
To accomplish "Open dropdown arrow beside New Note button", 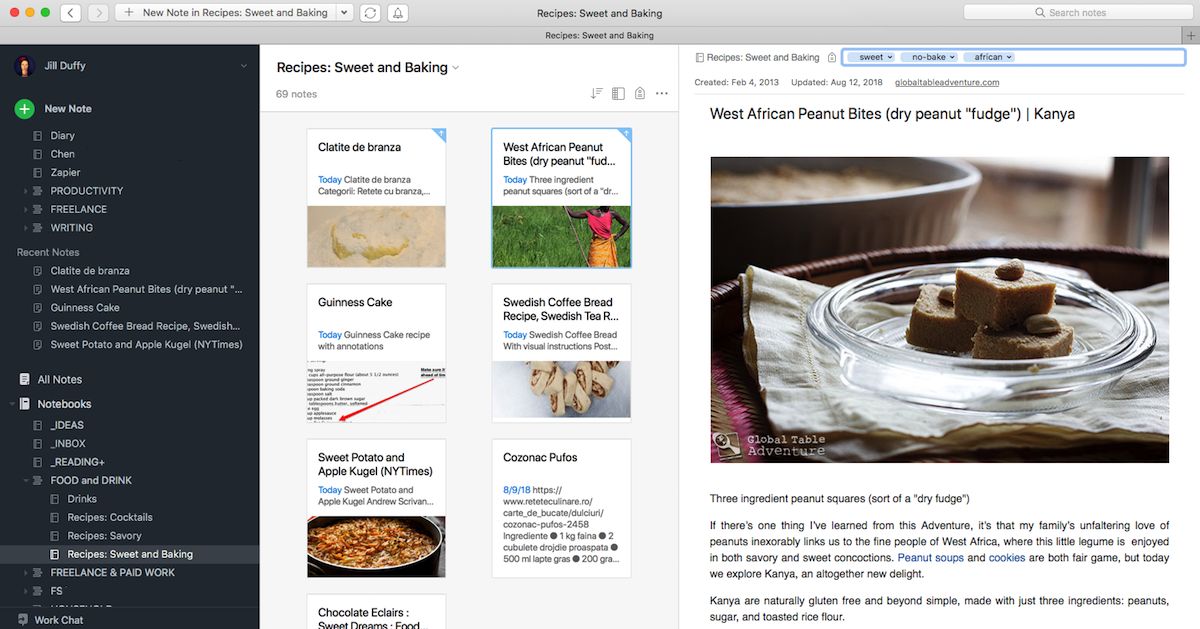I will pyautogui.click(x=345, y=13).
